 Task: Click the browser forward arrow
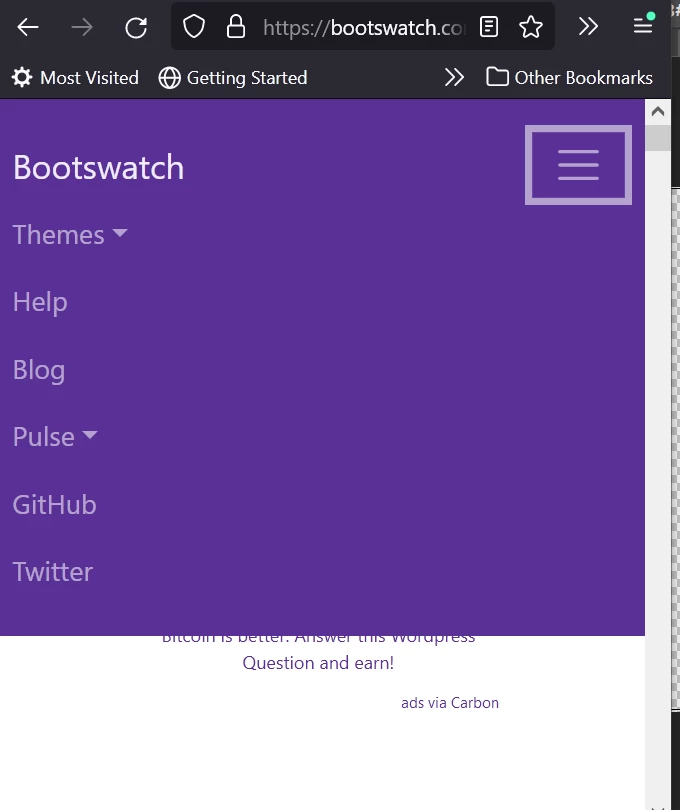82,27
